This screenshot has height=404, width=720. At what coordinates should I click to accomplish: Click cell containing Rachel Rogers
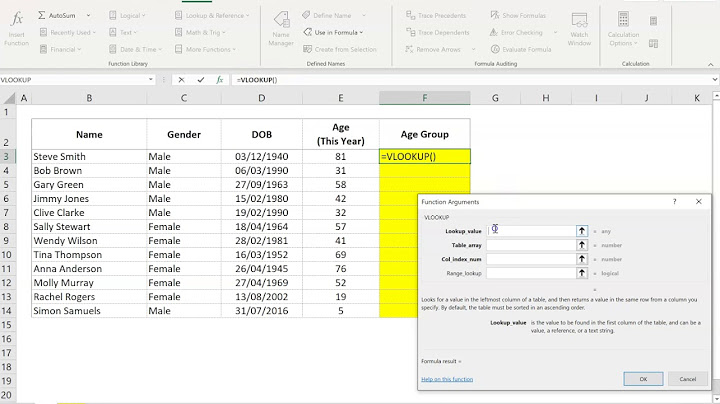pos(89,297)
